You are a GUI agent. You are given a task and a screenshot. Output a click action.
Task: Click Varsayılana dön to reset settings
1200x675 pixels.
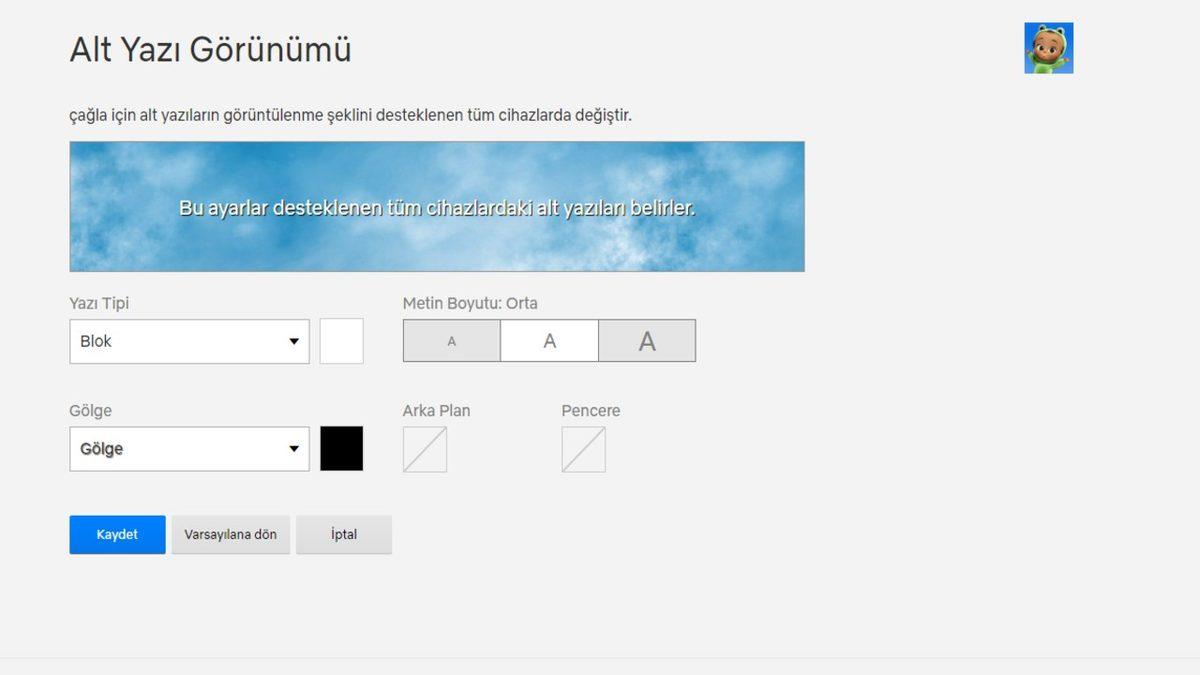point(230,534)
